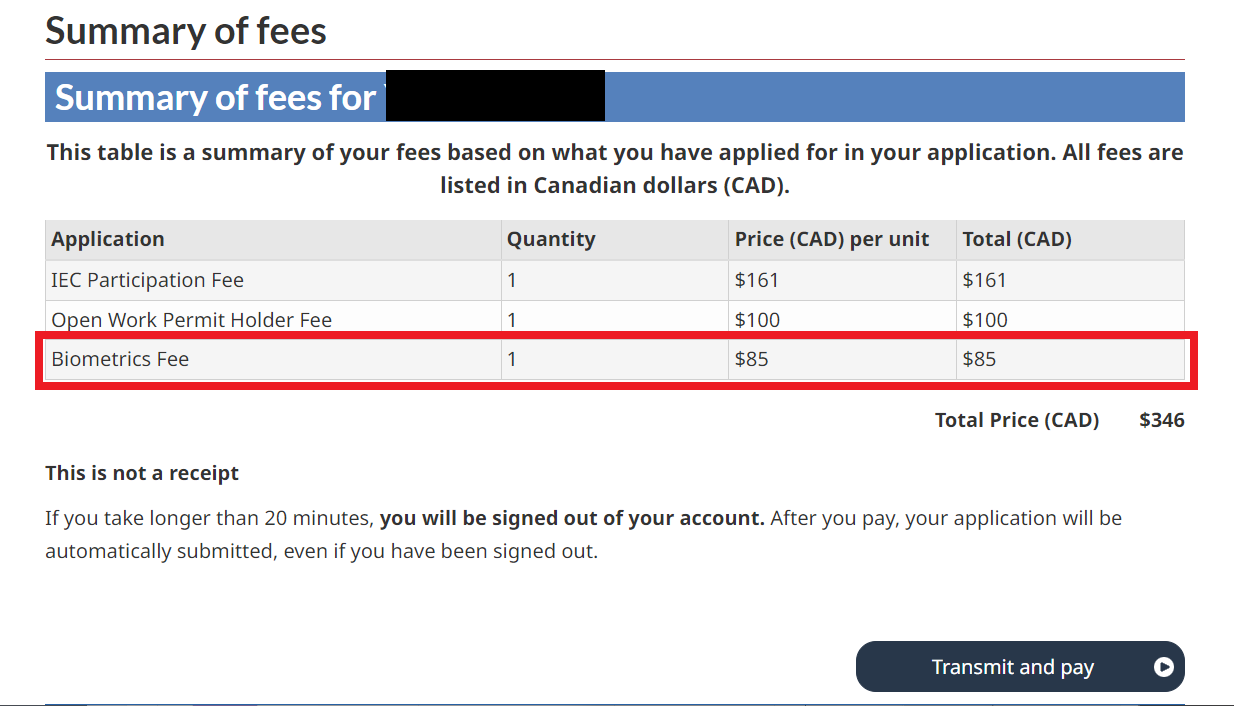The width and height of the screenshot is (1234, 706).
Task: Click the $100 total cell for work permit
Action: (1070, 320)
